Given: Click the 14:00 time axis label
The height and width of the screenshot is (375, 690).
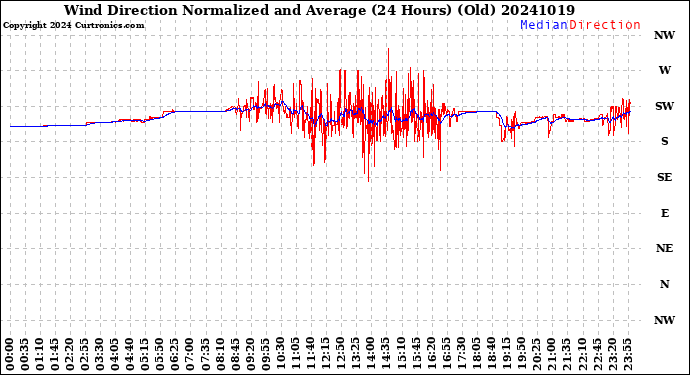Looking at the screenshot, I should click(370, 355).
